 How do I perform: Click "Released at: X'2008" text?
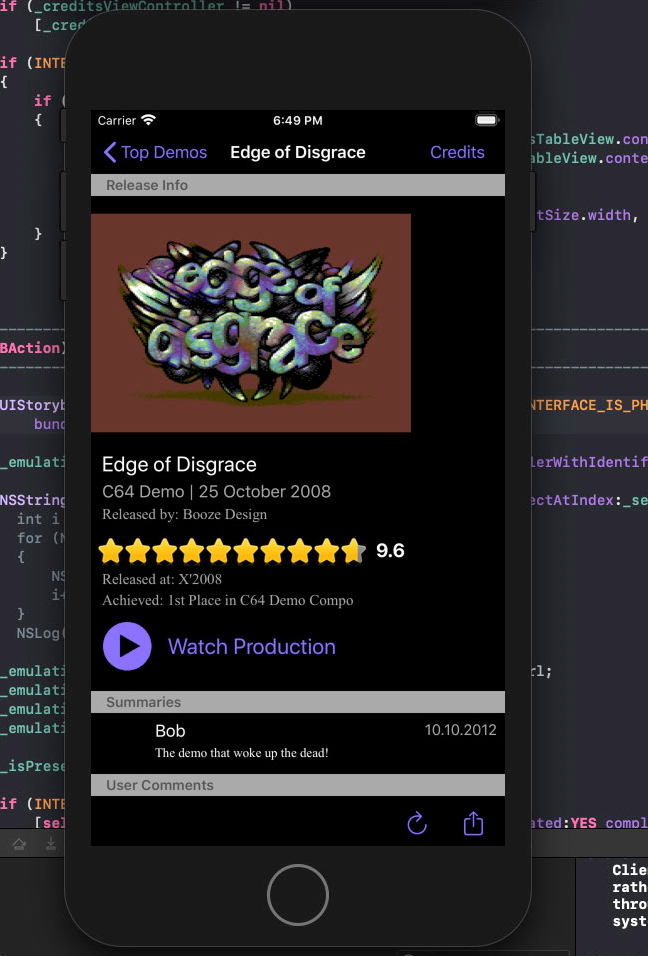pyautogui.click(x=162, y=579)
